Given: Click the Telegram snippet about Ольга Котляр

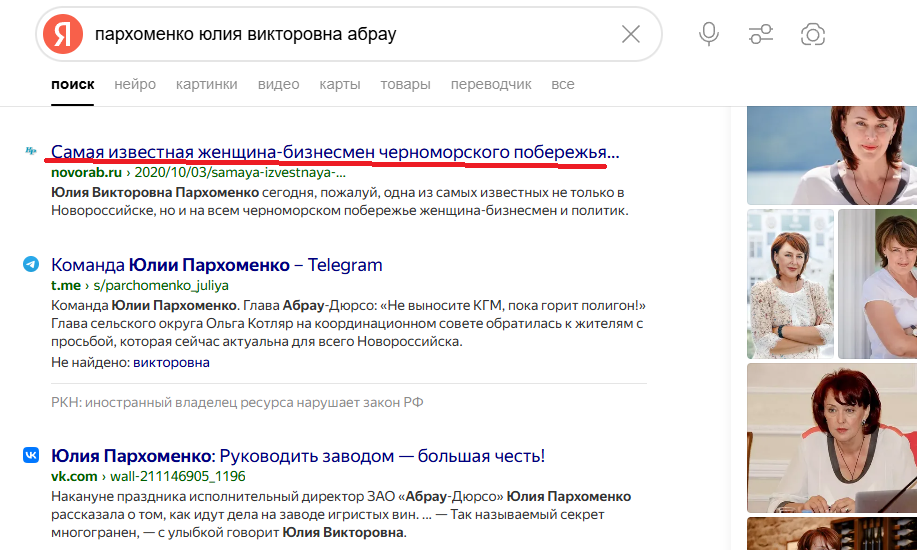Looking at the screenshot, I should click(348, 323).
